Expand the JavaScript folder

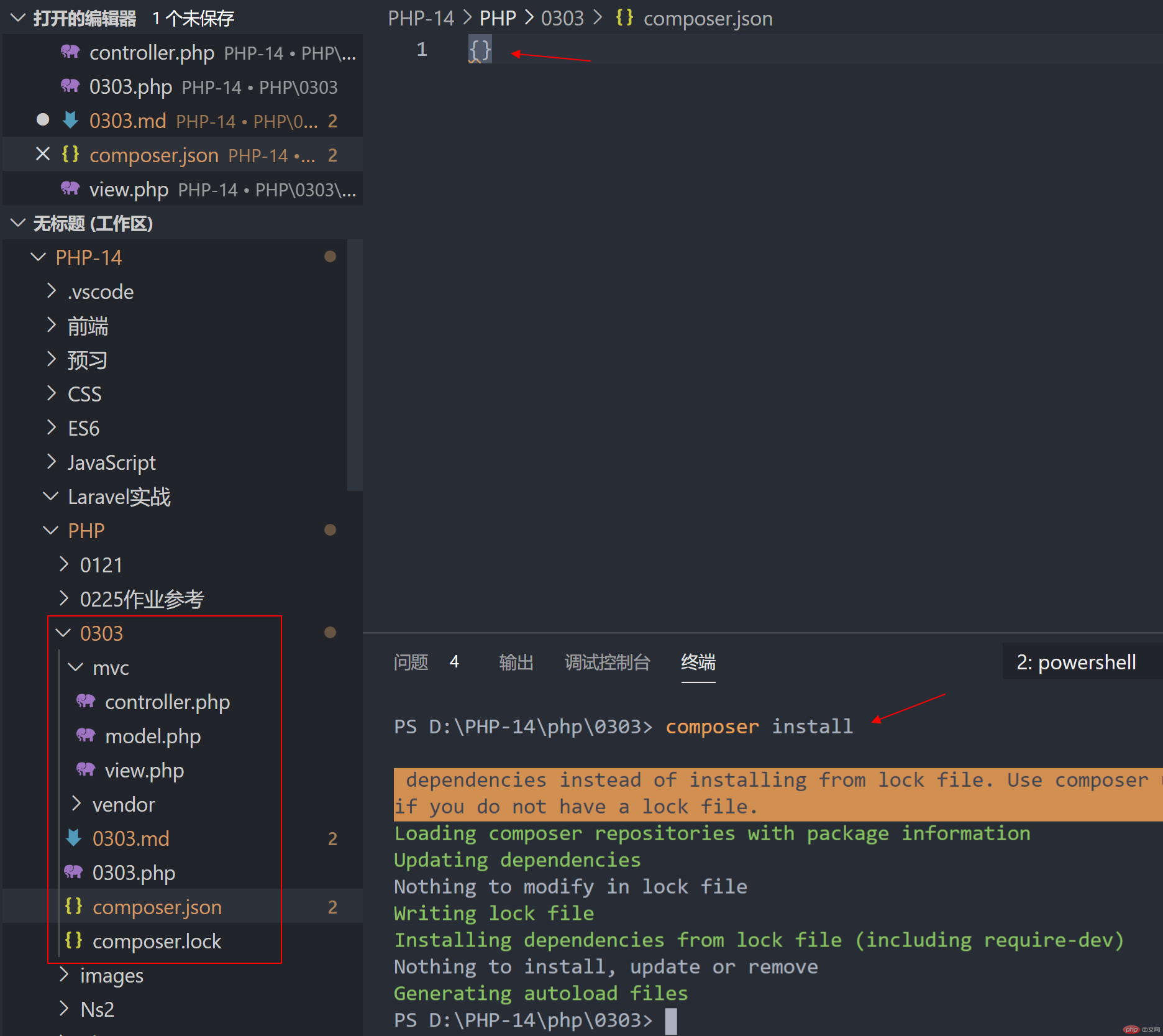tap(51, 462)
